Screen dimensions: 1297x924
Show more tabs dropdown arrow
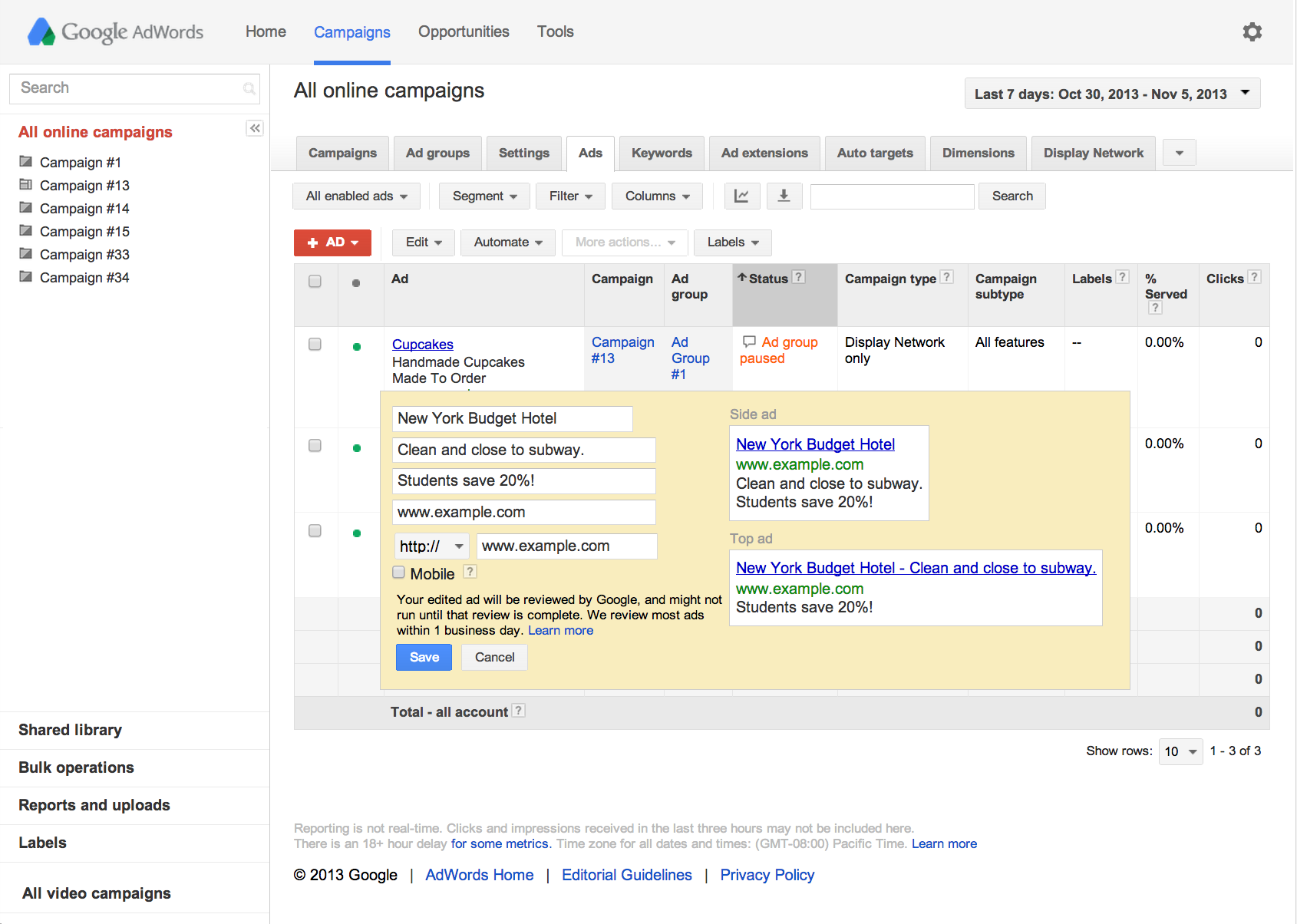coord(1180,153)
